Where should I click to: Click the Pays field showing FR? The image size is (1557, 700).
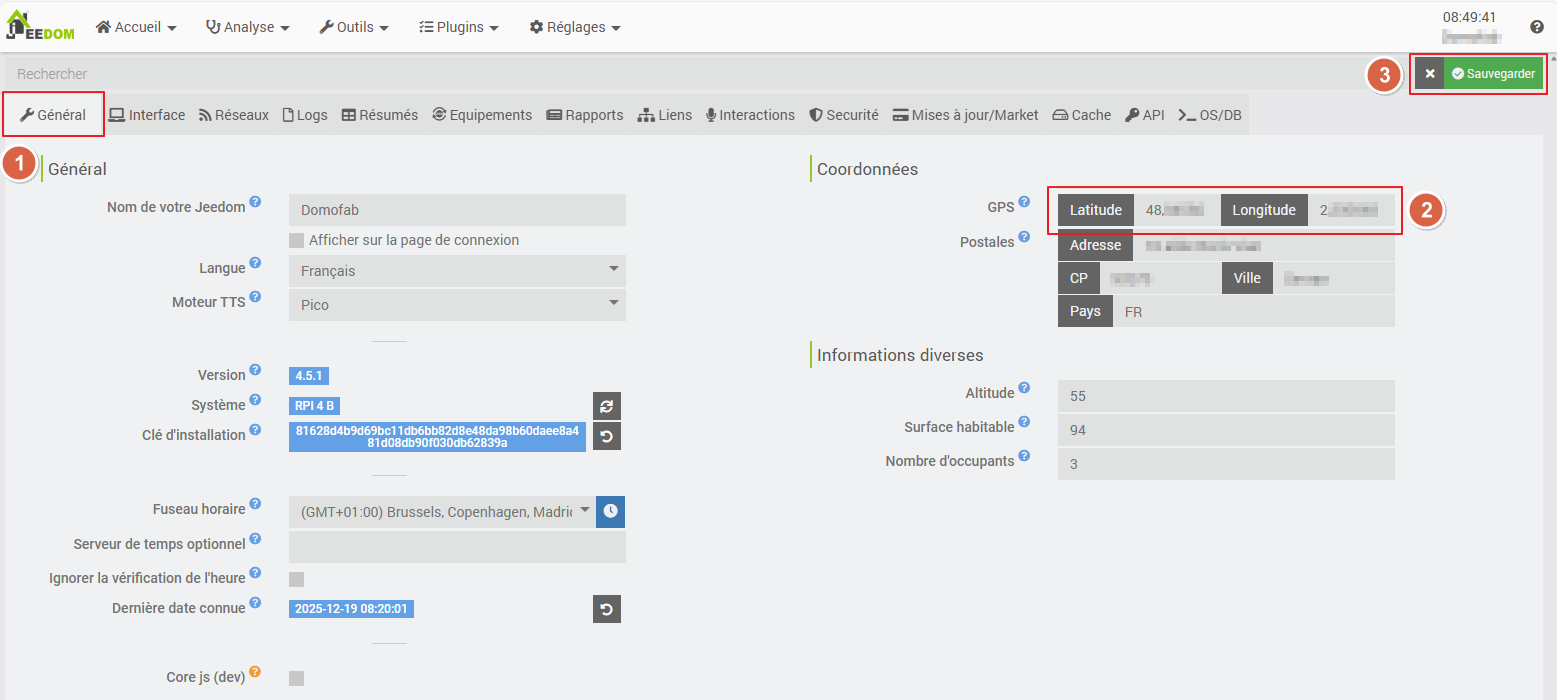tap(1254, 311)
